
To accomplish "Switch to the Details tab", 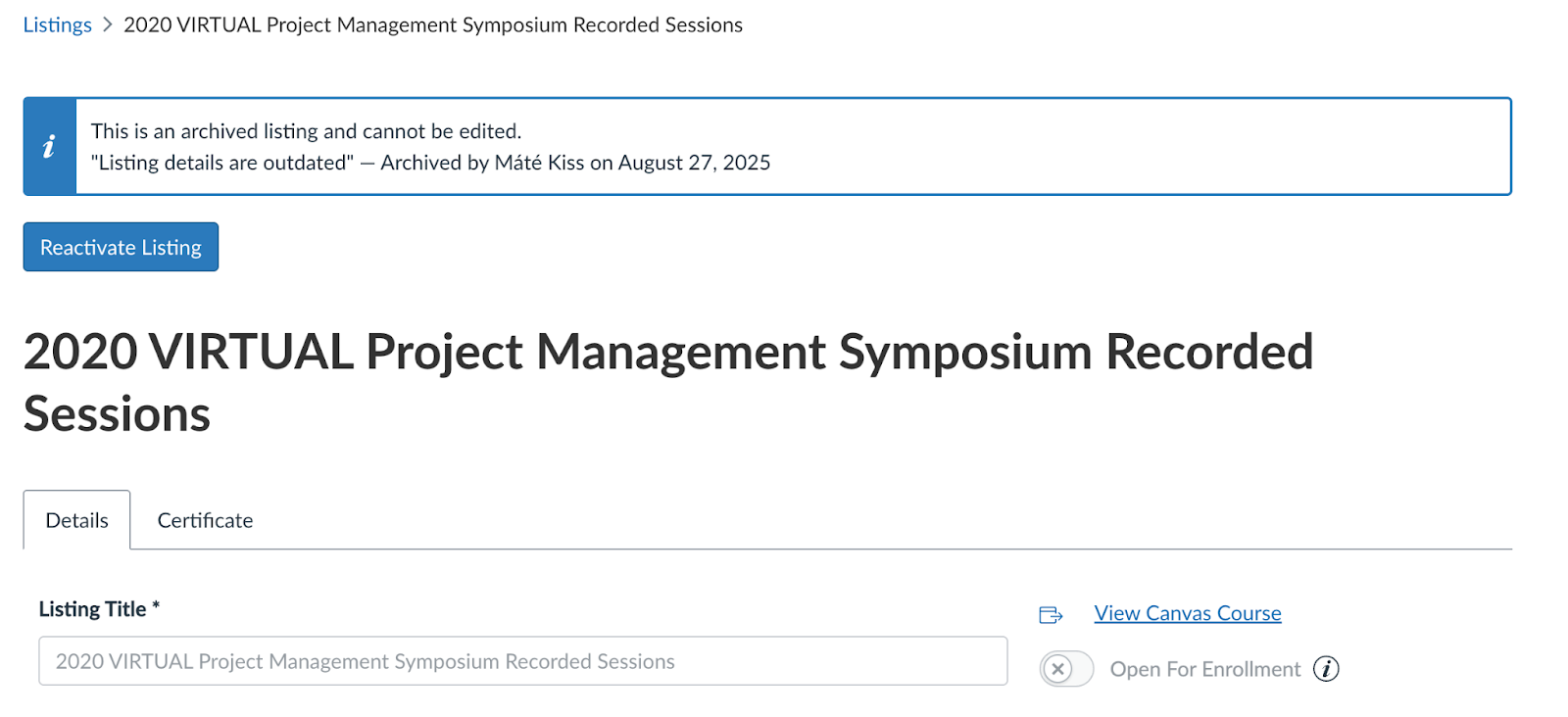I will pos(76,520).
